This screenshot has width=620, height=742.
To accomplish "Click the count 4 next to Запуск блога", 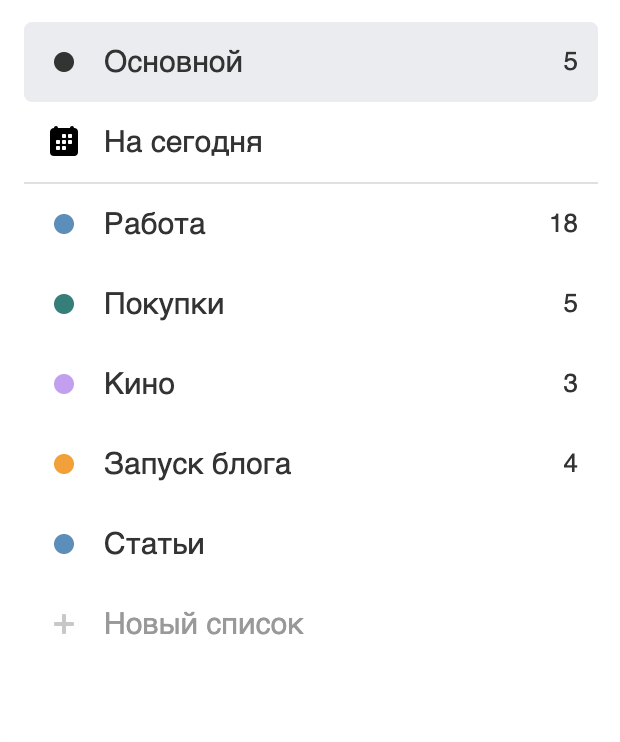I will tap(570, 463).
